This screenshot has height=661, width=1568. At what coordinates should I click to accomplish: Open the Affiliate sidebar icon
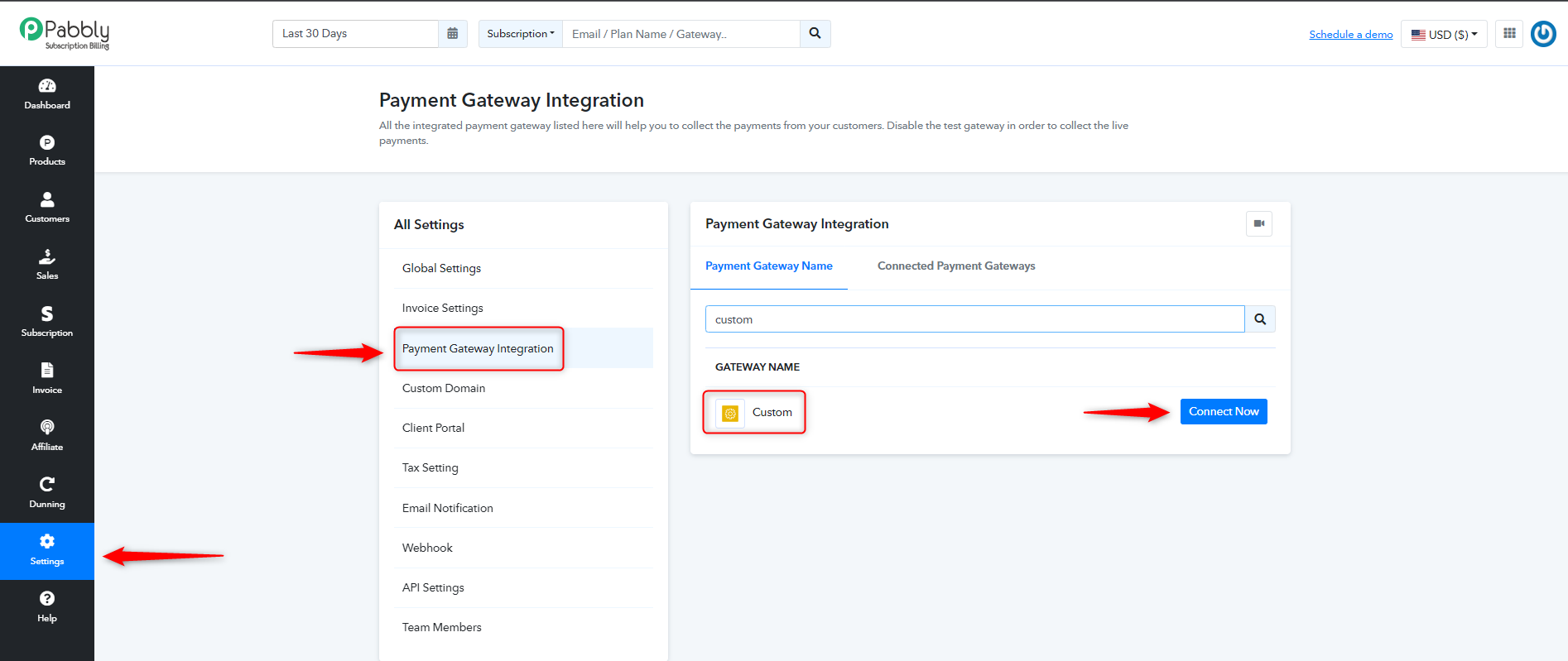pos(47,436)
